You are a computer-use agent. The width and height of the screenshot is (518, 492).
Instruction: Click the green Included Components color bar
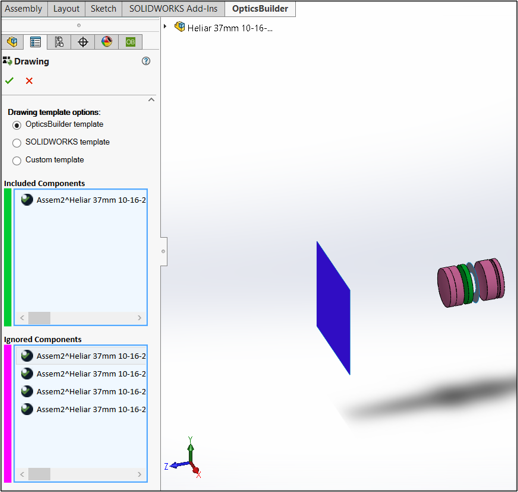tap(7, 257)
